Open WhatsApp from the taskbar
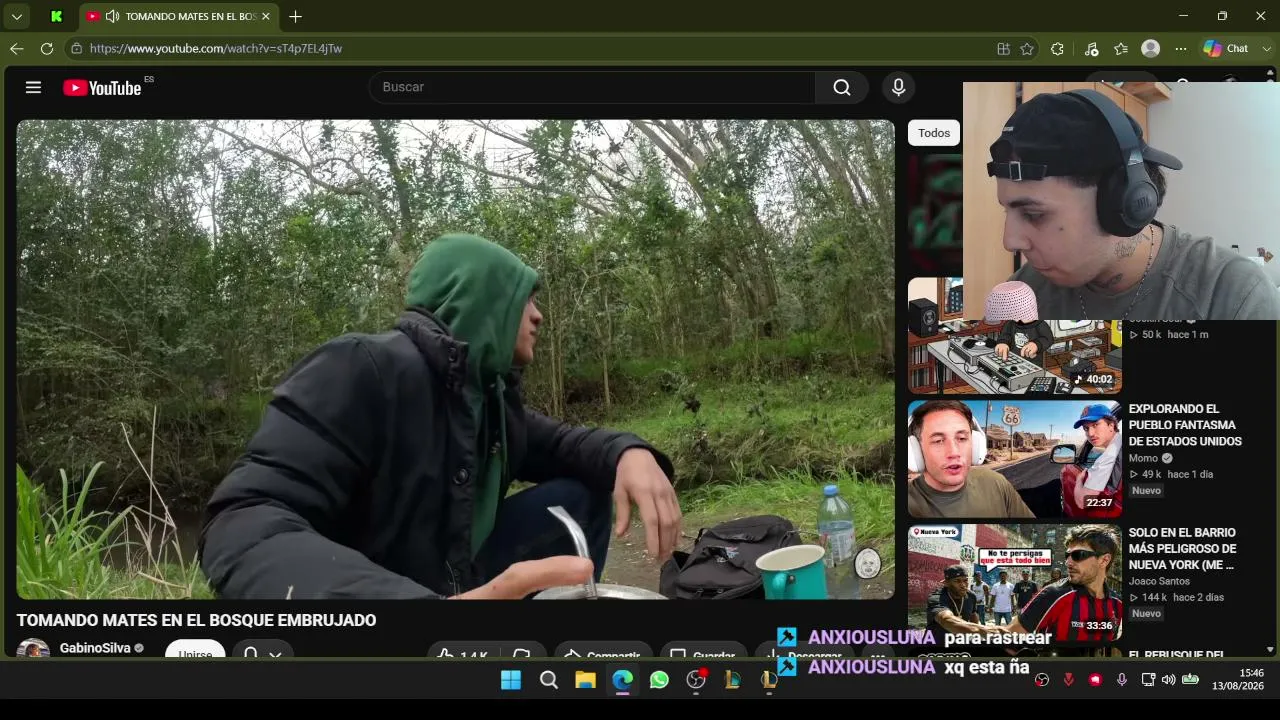This screenshot has height=720, width=1280. tap(659, 680)
